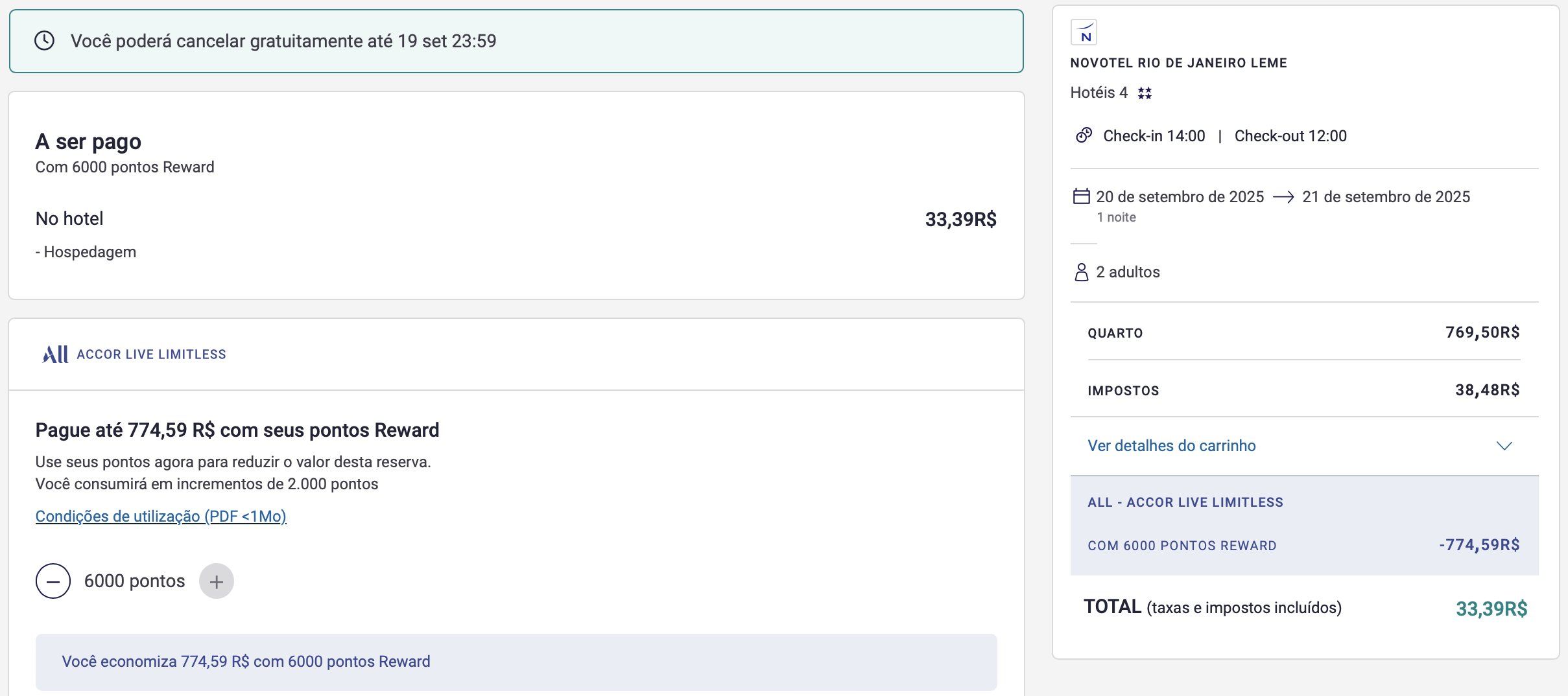Decrease Reward points with minus button
This screenshot has width=1568, height=696.
pyautogui.click(x=53, y=581)
